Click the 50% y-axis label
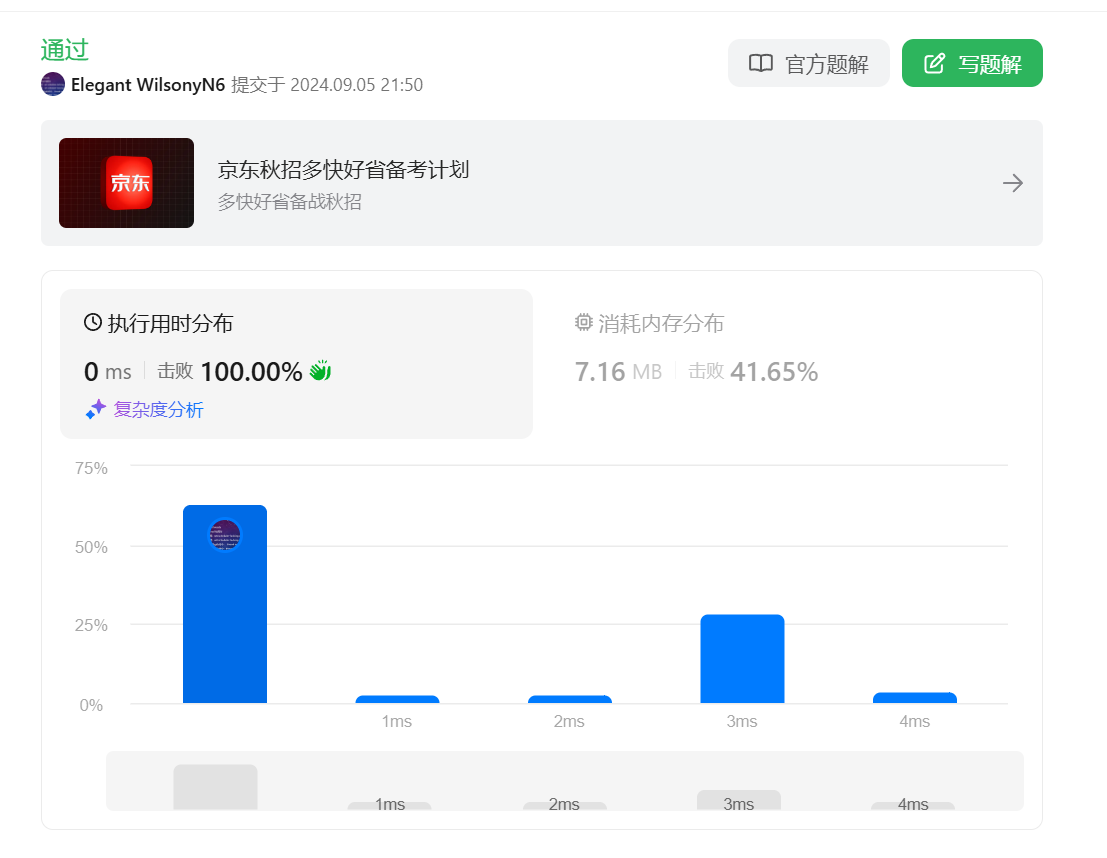Screen dimensions: 1107x858 [91, 547]
